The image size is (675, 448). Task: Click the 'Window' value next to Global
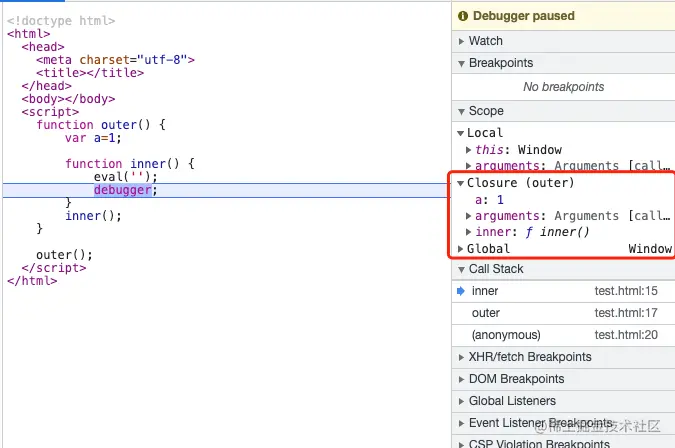pos(650,249)
